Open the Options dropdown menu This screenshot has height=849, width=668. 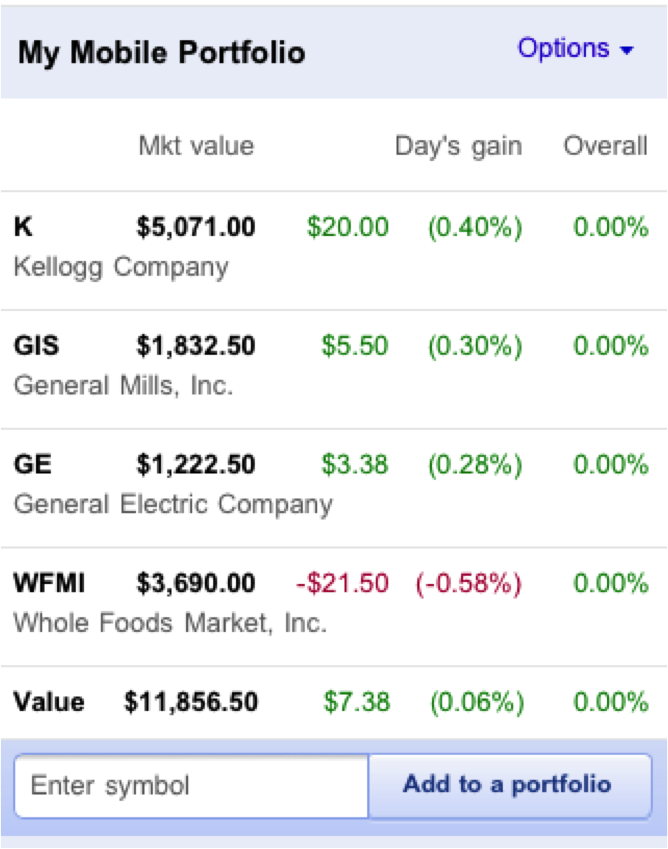(575, 49)
